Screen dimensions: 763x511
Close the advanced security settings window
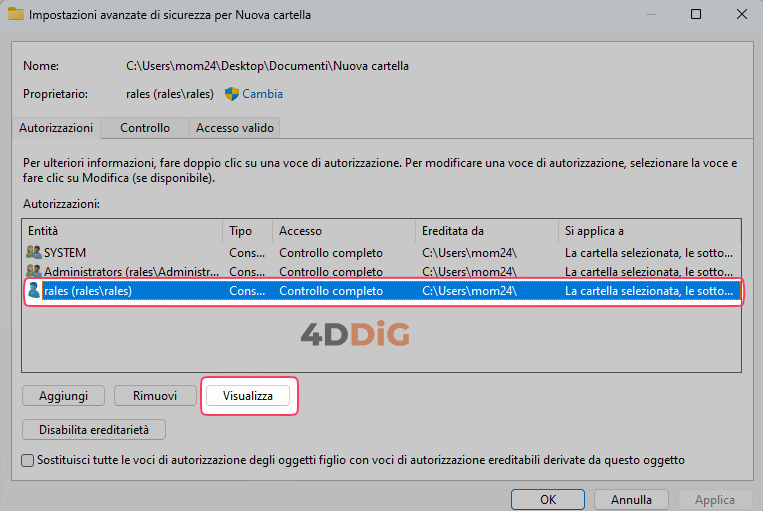742,14
